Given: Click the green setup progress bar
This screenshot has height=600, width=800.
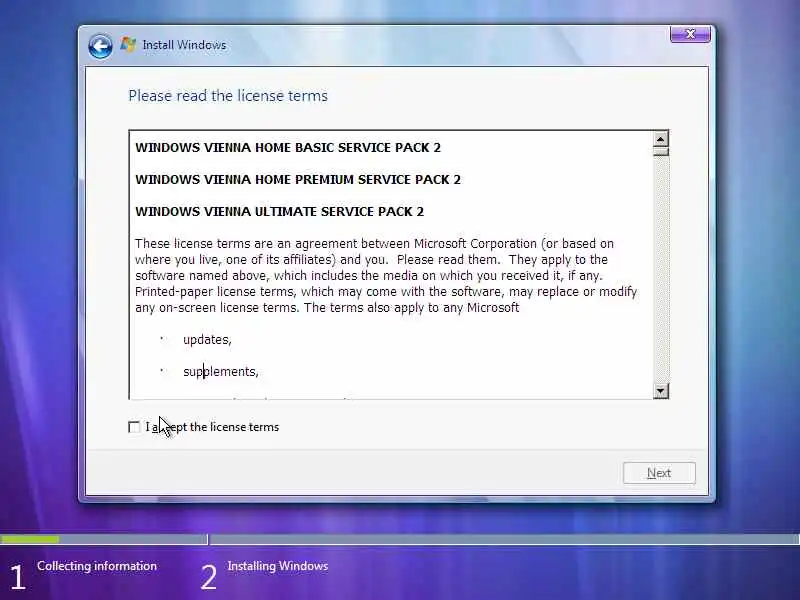Looking at the screenshot, I should click(30, 539).
